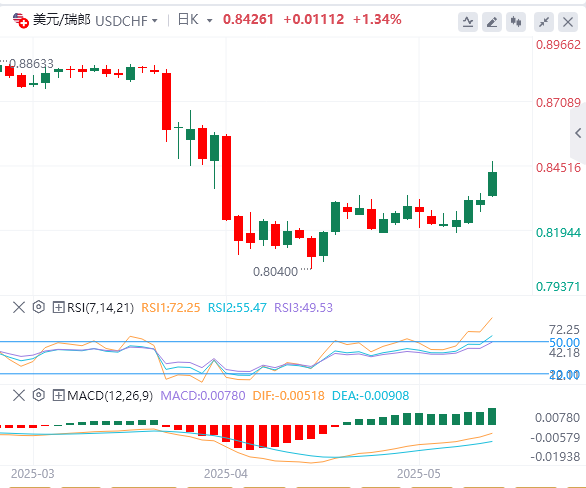The image size is (586, 488).
Task: Open the indicator line chart tool icon
Action: click(468, 22)
